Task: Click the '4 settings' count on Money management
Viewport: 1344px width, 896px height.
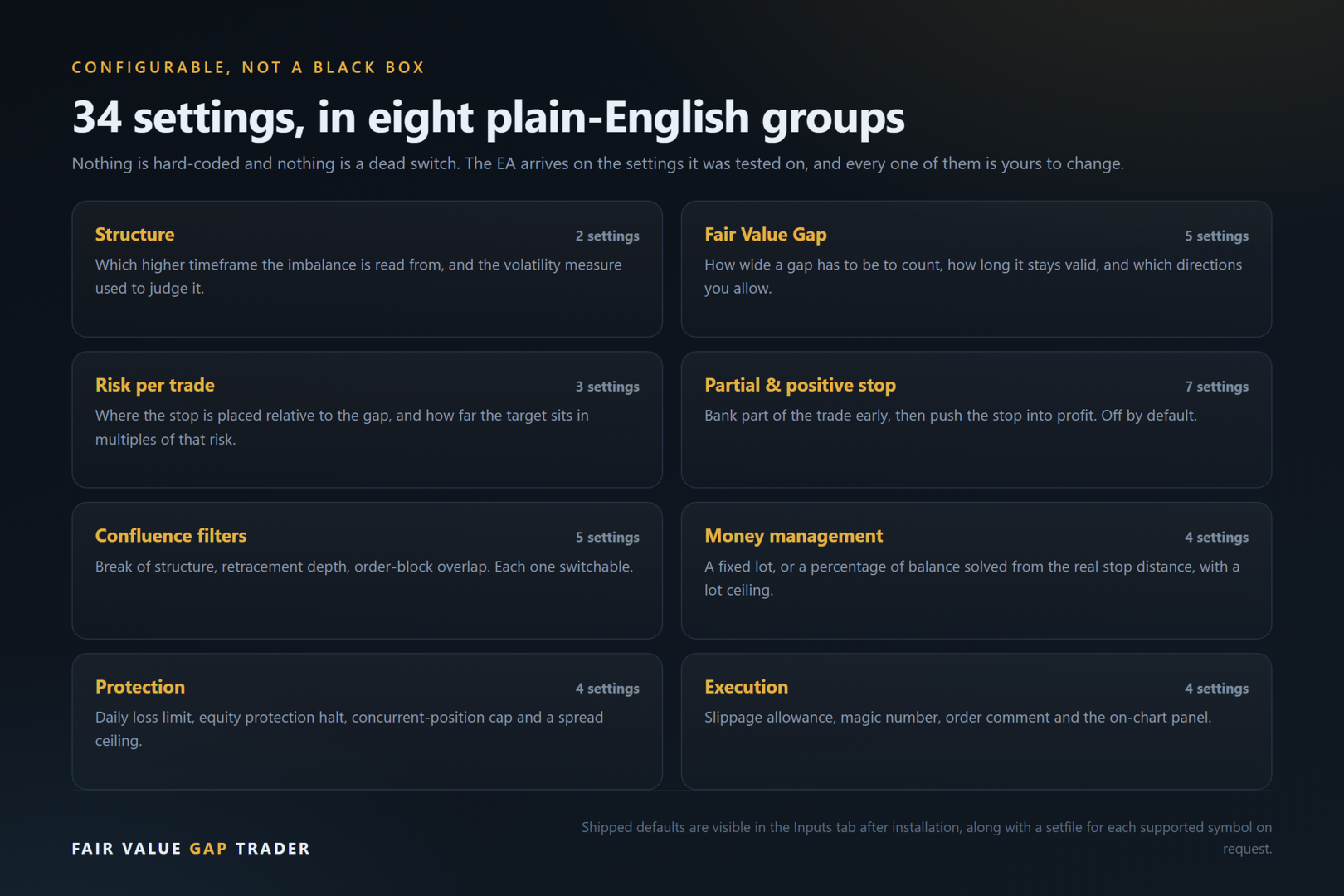Action: click(x=1216, y=538)
